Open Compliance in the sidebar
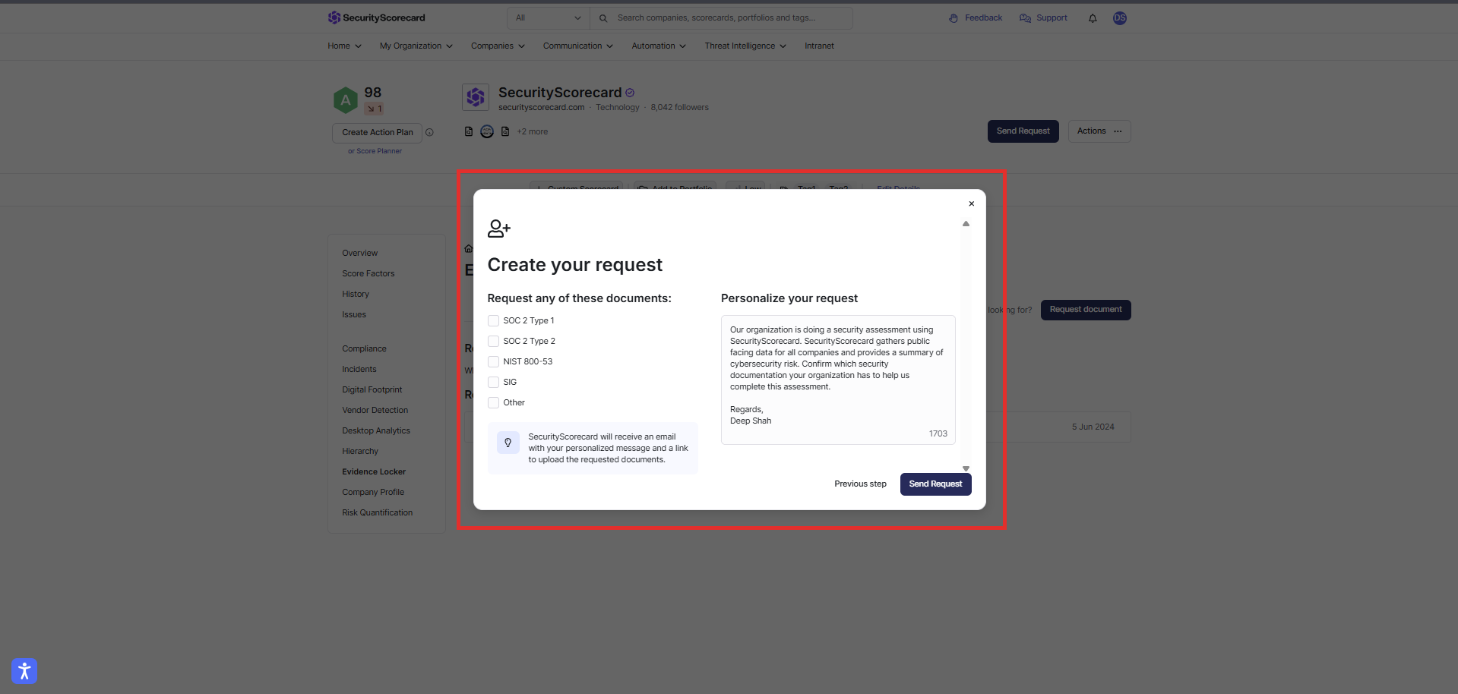Viewport: 1458px width, 694px height. click(364, 349)
